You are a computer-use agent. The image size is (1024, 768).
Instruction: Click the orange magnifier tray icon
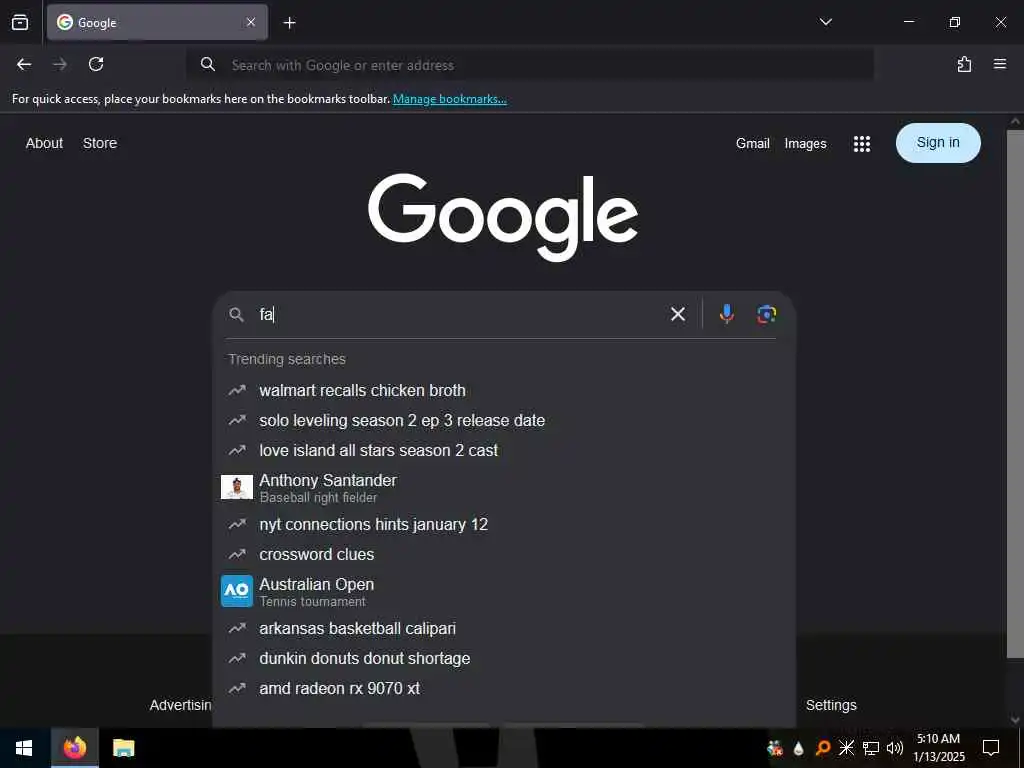click(x=823, y=748)
